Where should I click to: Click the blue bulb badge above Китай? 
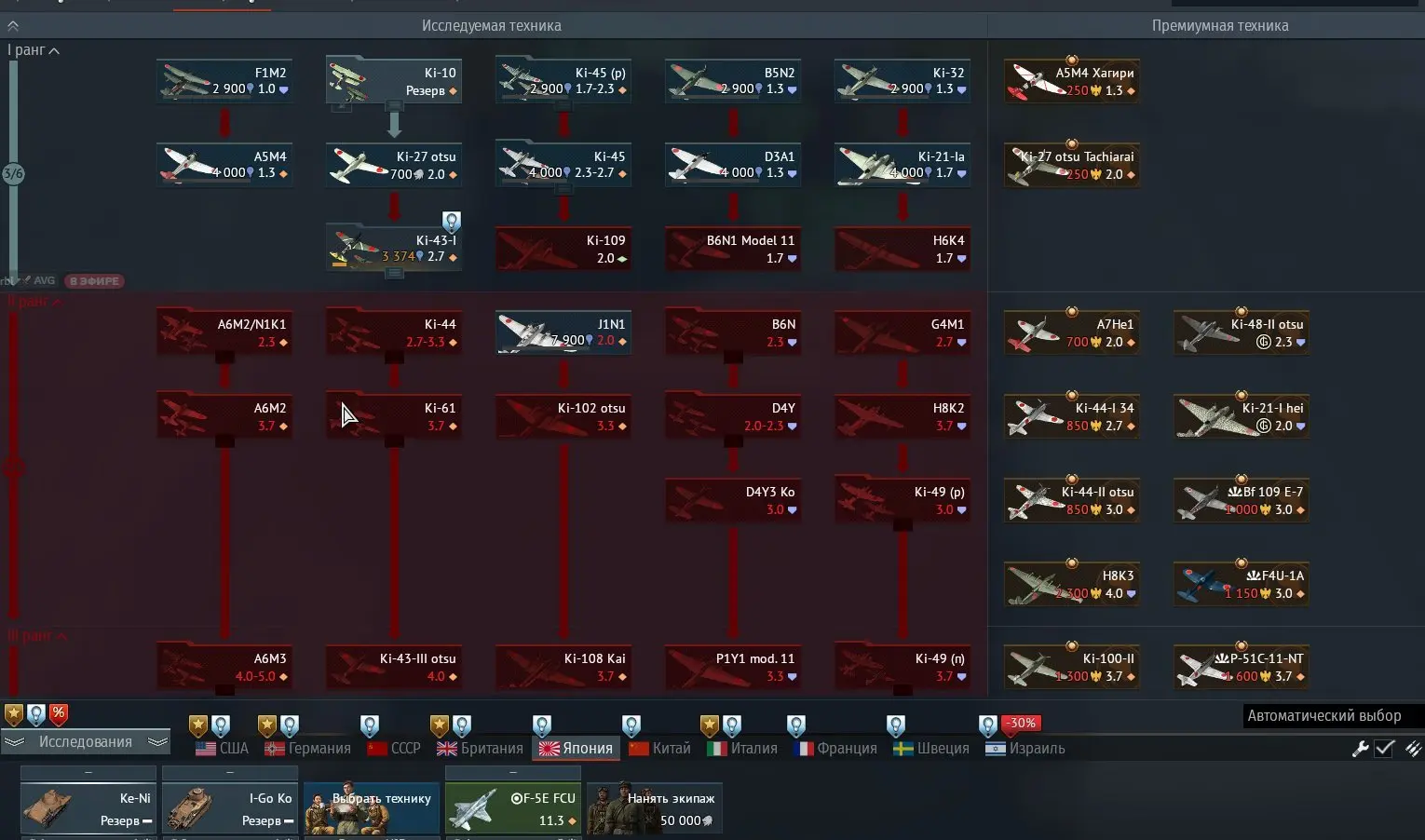631,725
